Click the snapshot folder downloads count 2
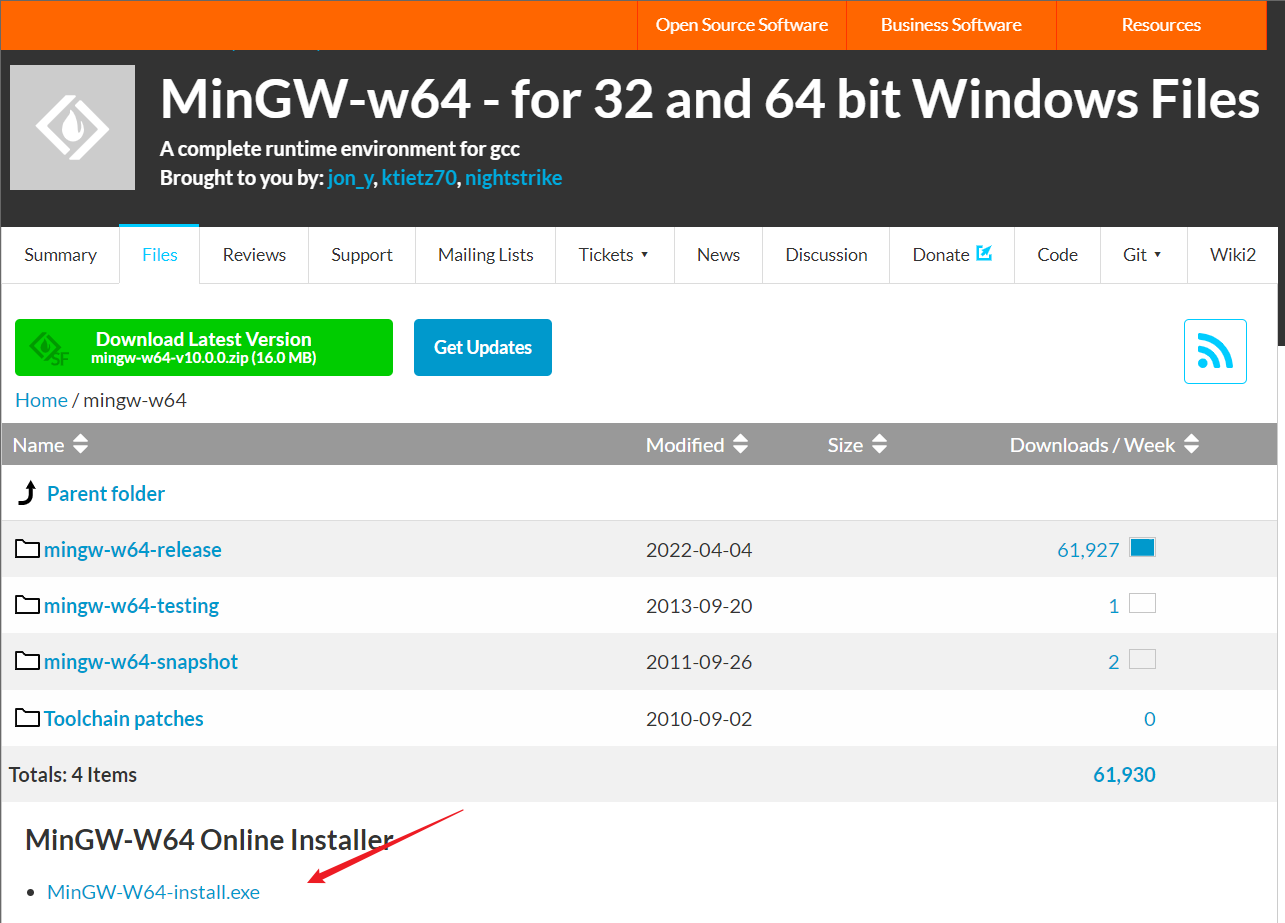Viewport: 1285px width, 923px height. pos(1114,662)
